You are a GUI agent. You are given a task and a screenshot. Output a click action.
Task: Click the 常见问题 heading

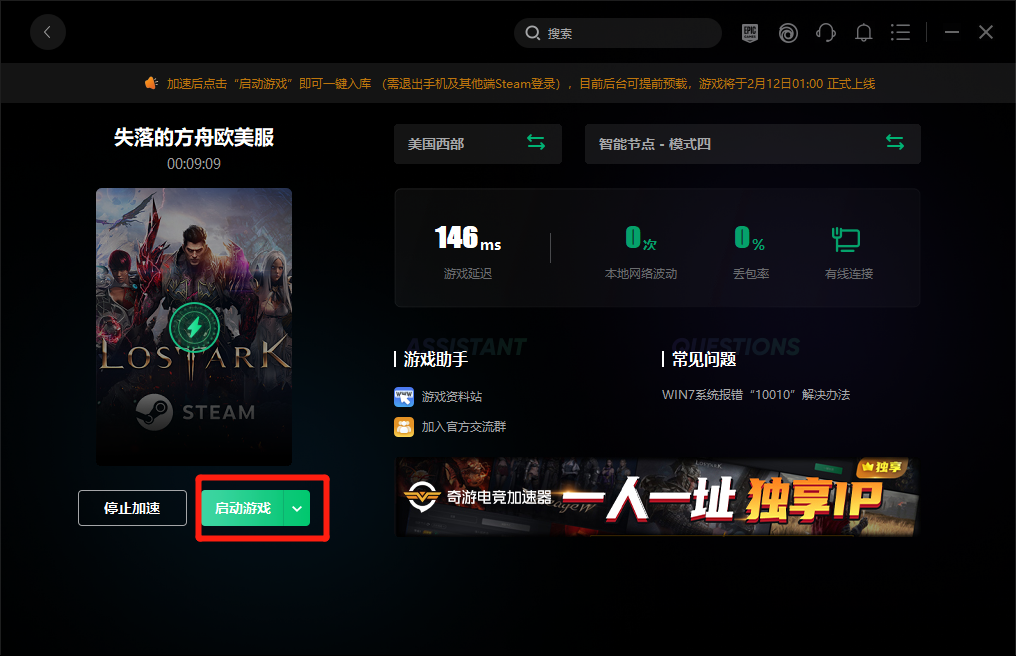704,359
